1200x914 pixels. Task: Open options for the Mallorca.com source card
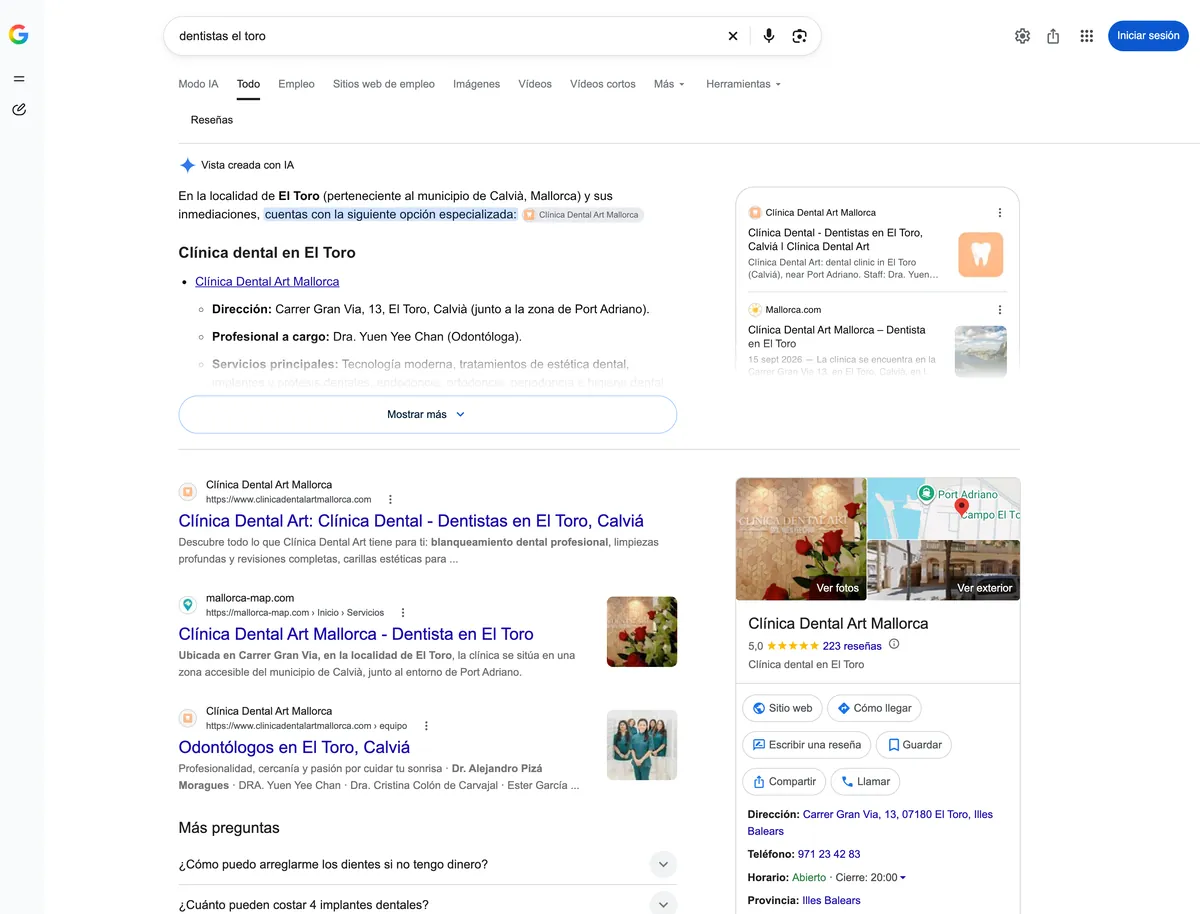pyautogui.click(x=999, y=310)
